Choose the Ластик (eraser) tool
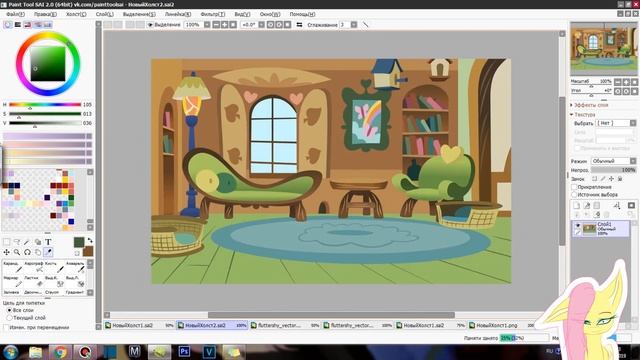Screen dimensions: 640x360 [33, 281]
